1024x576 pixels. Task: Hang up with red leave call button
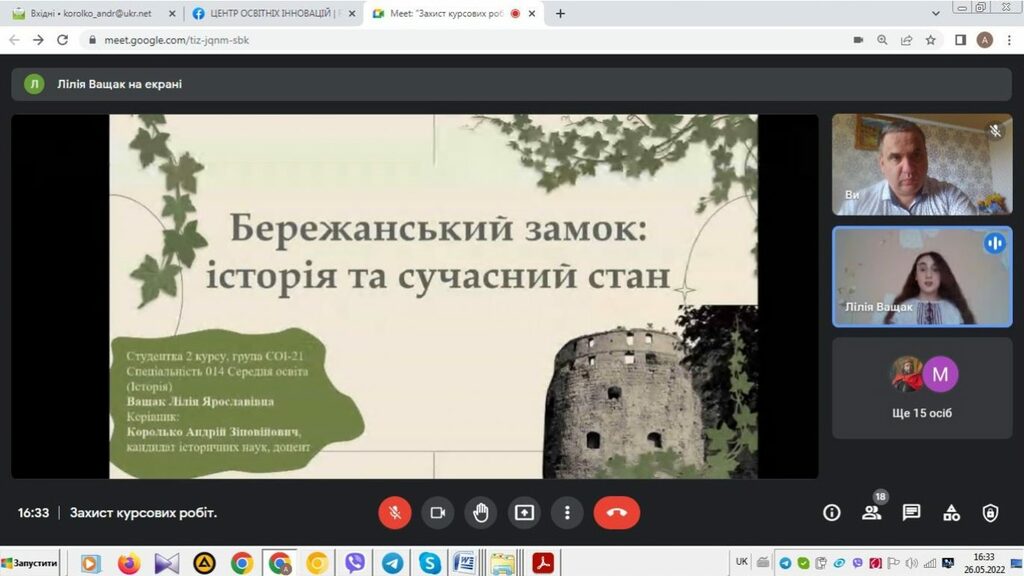pos(616,513)
